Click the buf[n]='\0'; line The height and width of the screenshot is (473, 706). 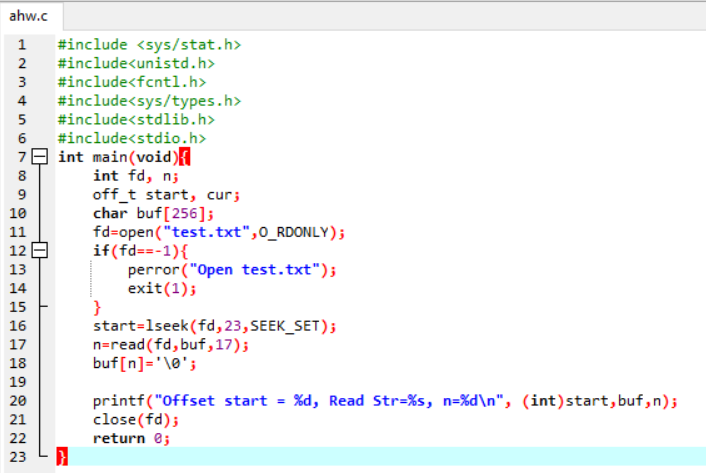pyautogui.click(x=145, y=363)
